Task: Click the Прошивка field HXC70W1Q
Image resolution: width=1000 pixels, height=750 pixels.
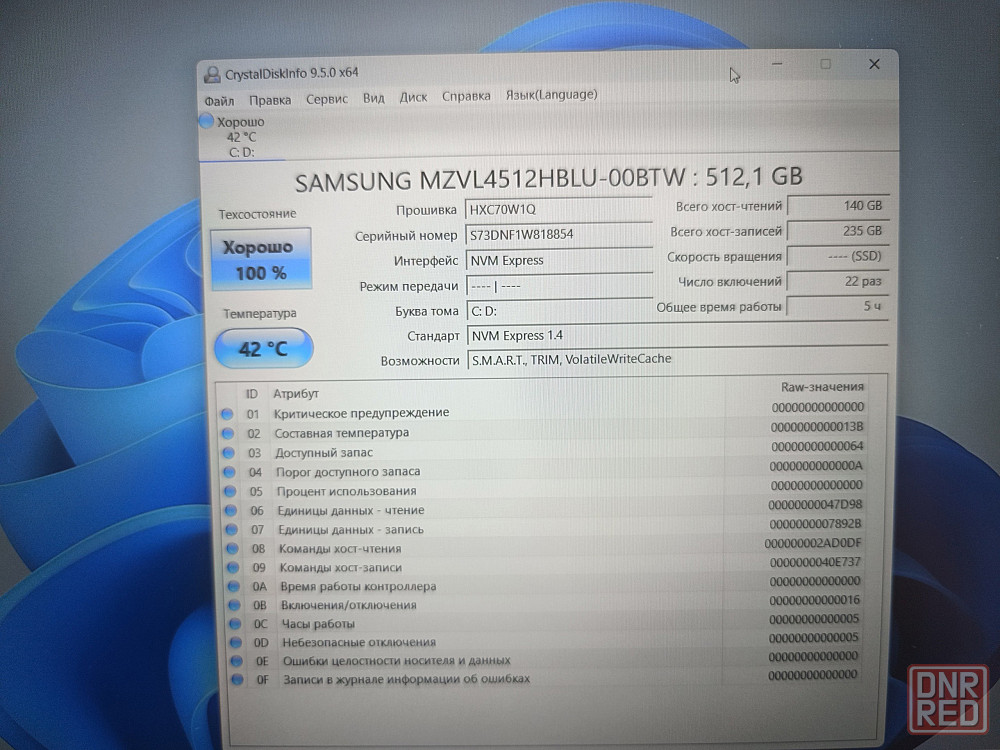Action: 559,209
